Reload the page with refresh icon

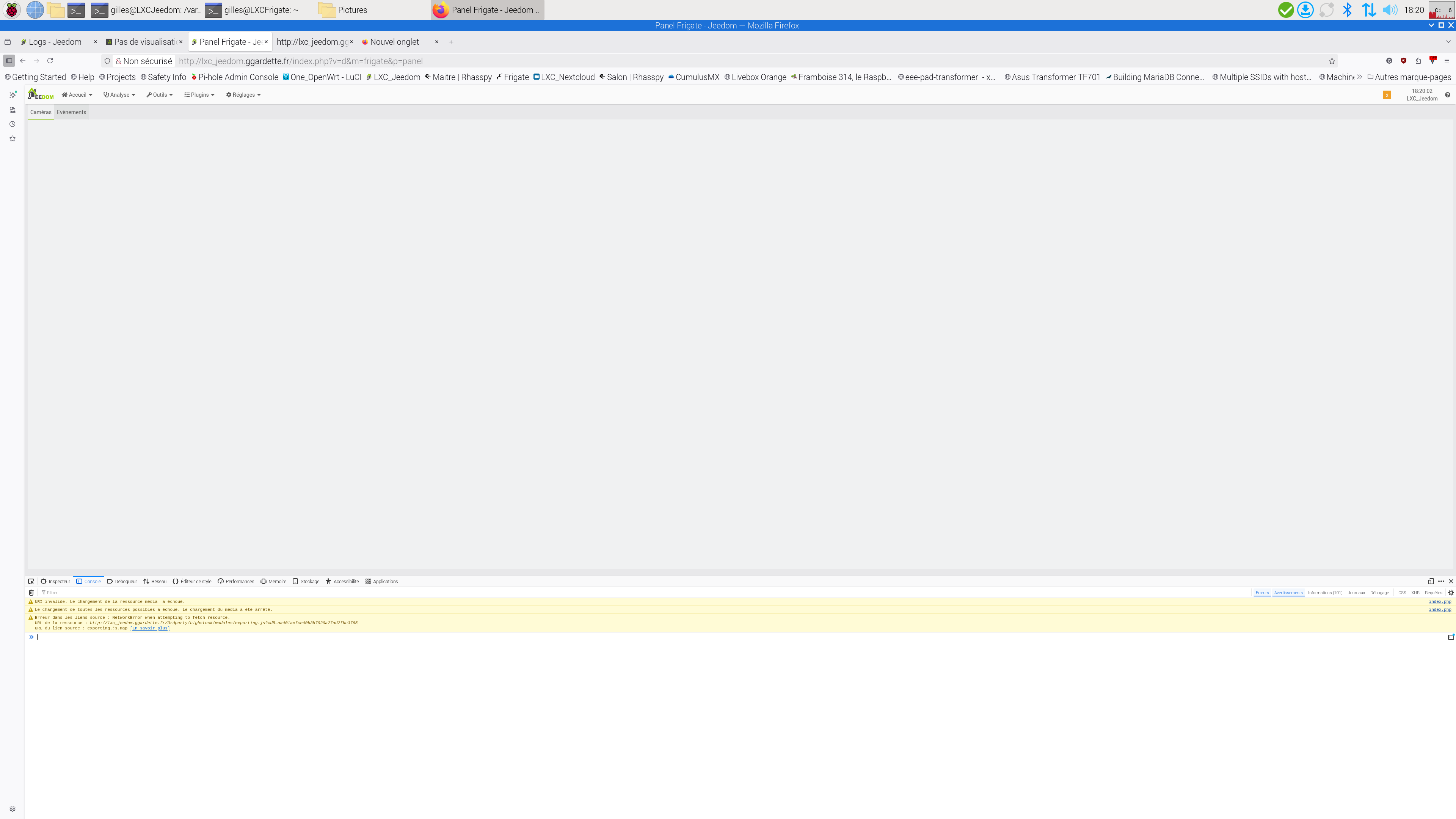pyautogui.click(x=50, y=61)
